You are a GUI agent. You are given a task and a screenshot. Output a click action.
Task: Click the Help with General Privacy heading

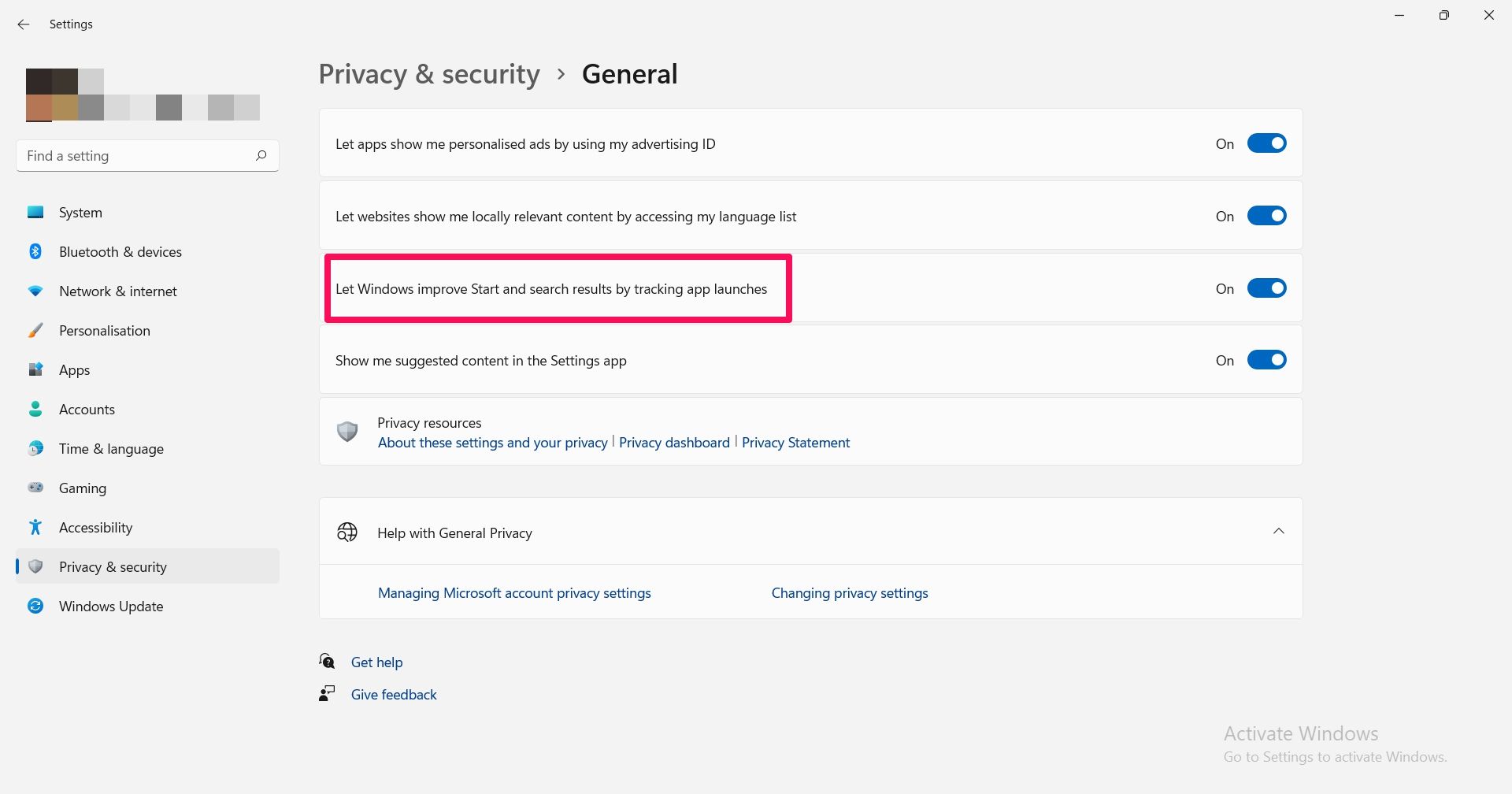click(x=454, y=533)
